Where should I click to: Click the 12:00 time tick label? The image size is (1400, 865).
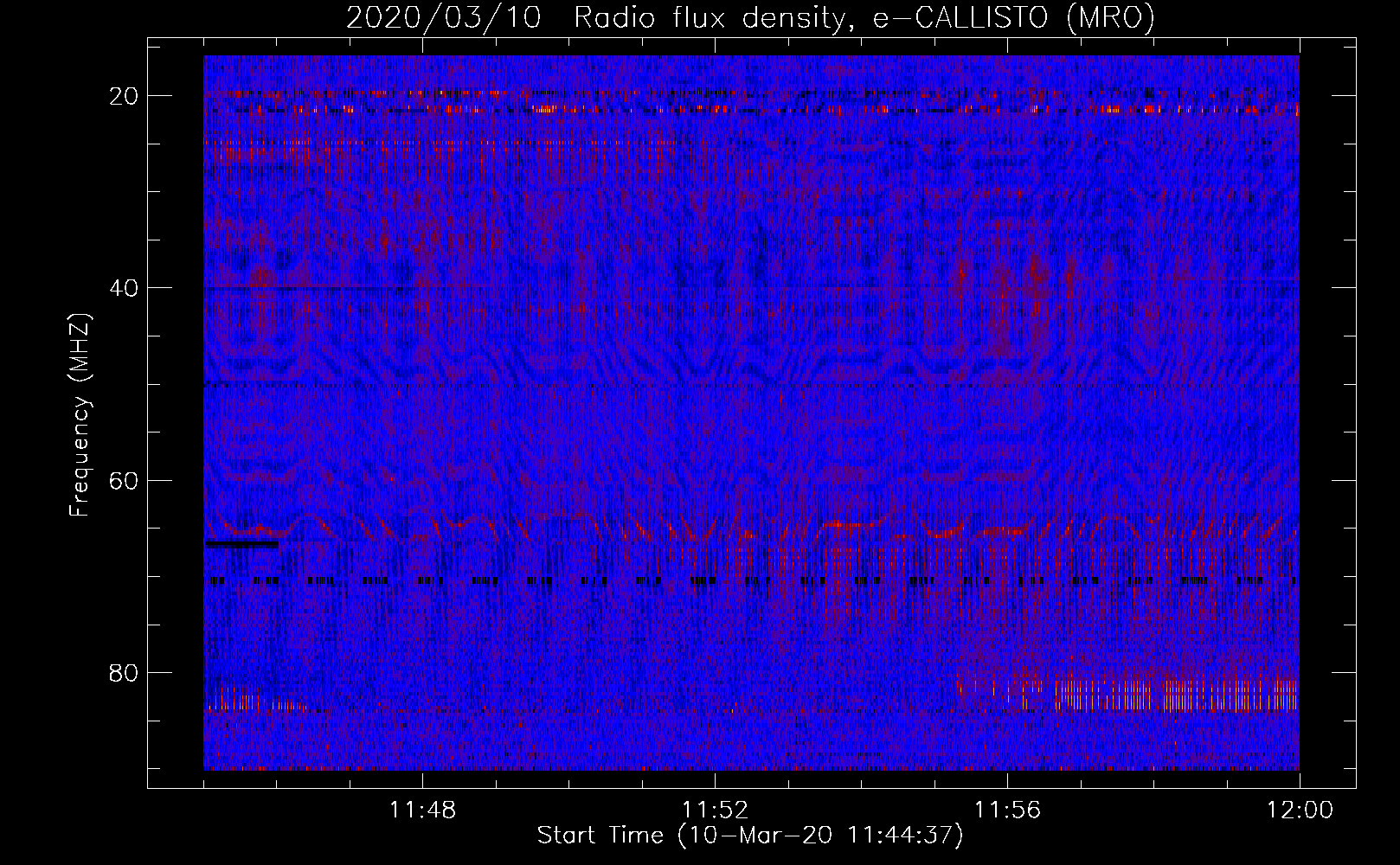1300,811
